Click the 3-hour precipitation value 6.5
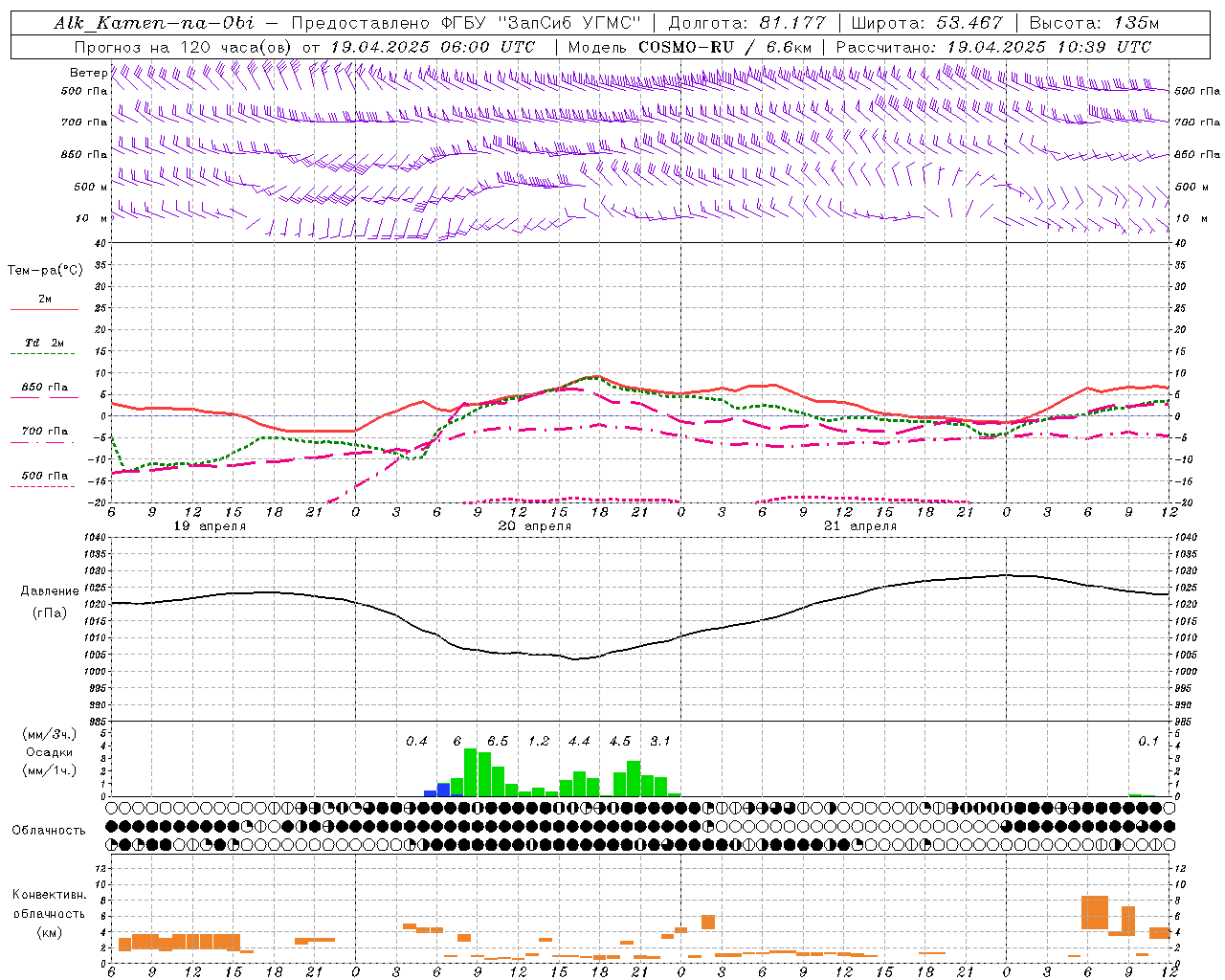The height and width of the screenshot is (980, 1225). tap(498, 741)
